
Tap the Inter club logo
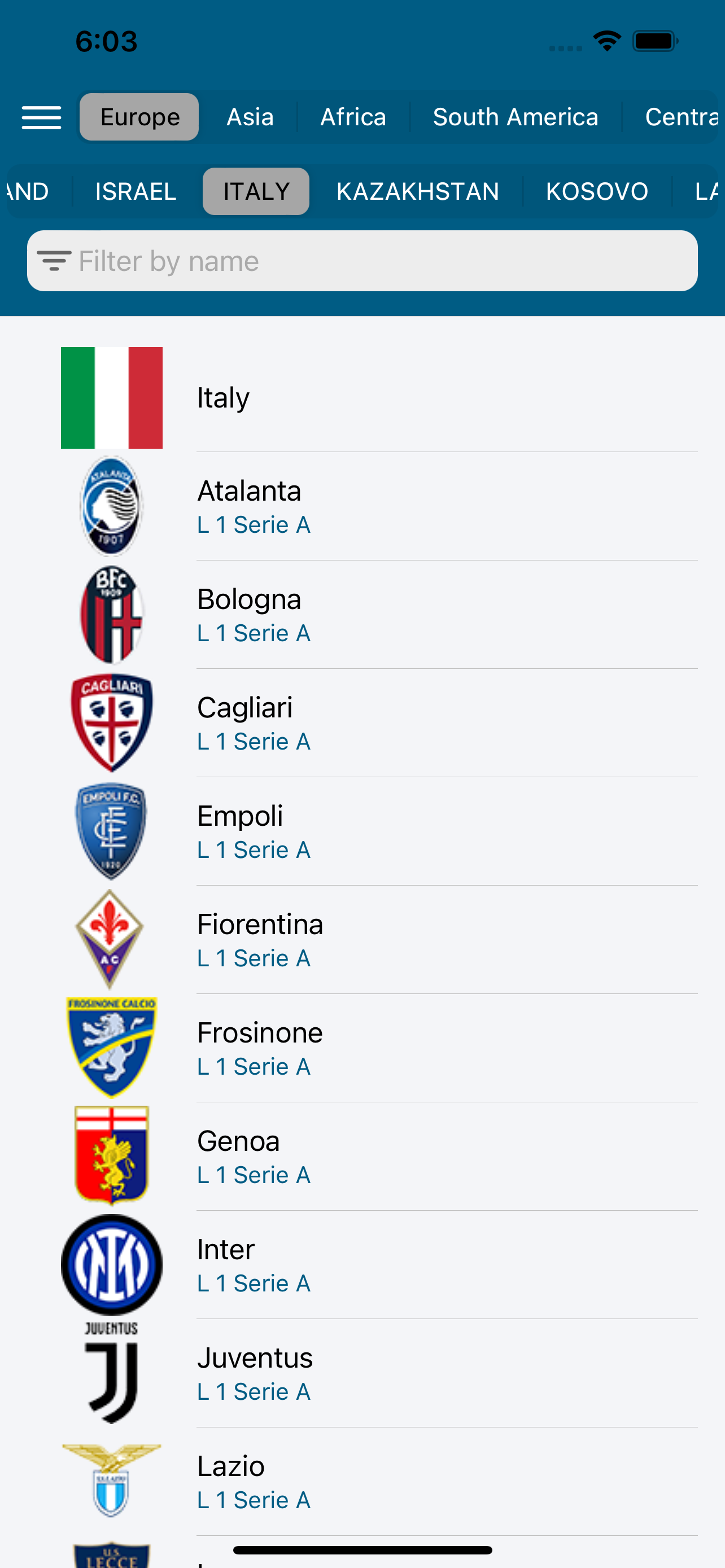[111, 1264]
